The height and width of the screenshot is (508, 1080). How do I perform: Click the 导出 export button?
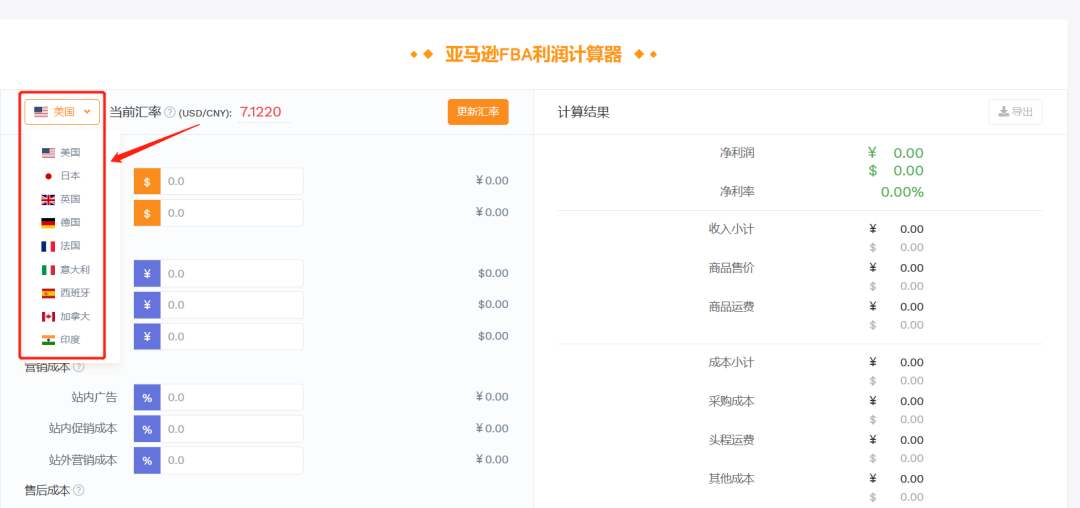[1015, 112]
